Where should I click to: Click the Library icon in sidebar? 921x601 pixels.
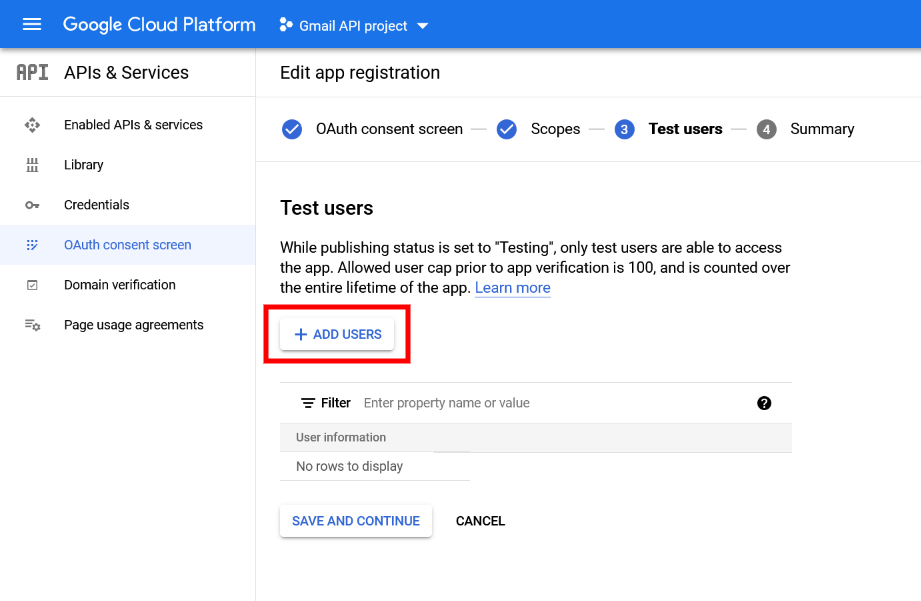tap(32, 165)
